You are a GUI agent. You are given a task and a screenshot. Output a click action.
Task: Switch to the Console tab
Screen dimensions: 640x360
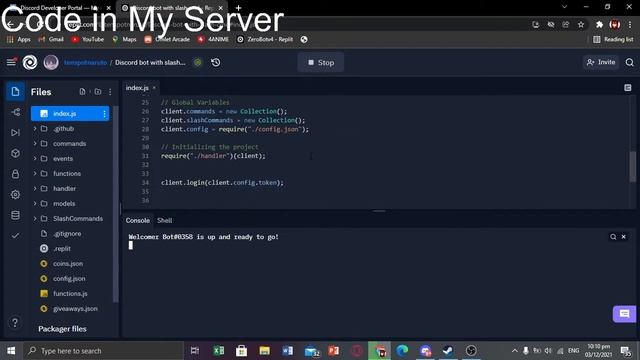(138, 220)
